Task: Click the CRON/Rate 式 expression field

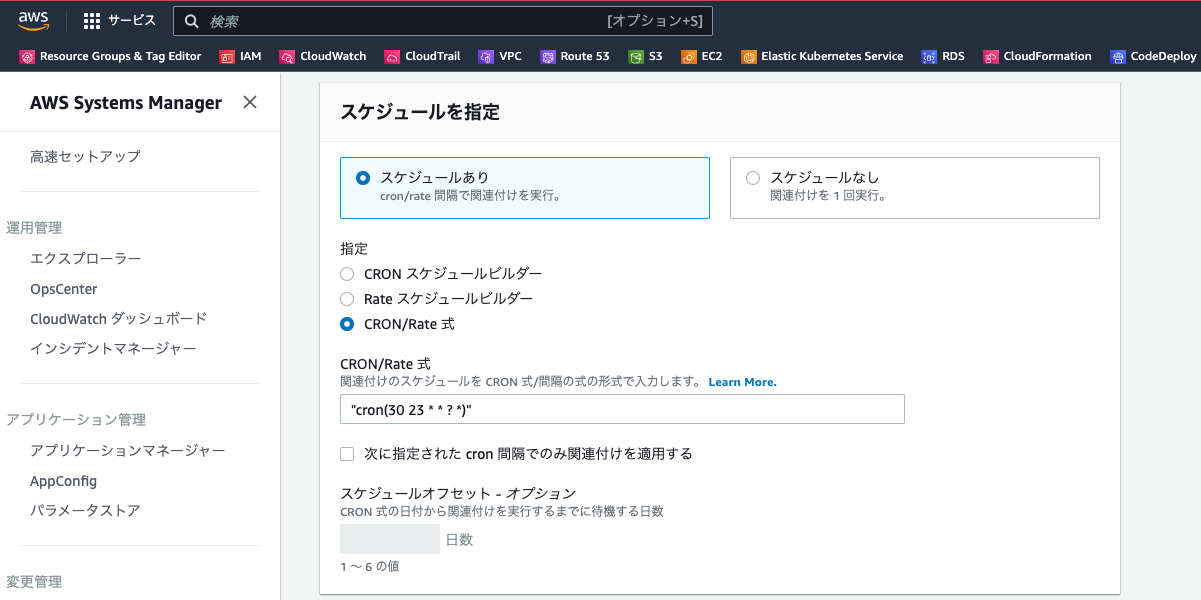Action: point(622,409)
